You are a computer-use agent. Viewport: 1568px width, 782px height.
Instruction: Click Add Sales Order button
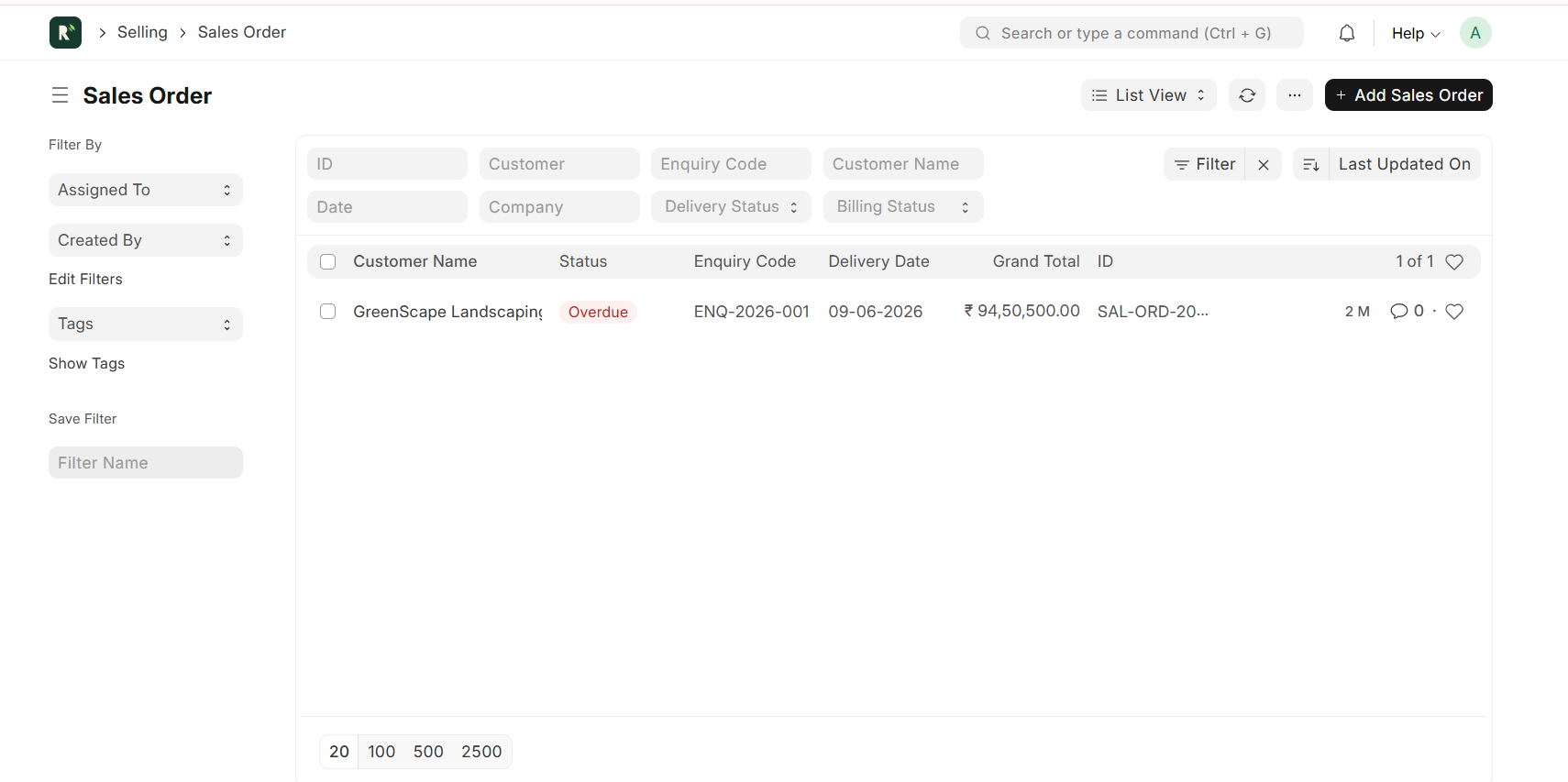pos(1408,95)
